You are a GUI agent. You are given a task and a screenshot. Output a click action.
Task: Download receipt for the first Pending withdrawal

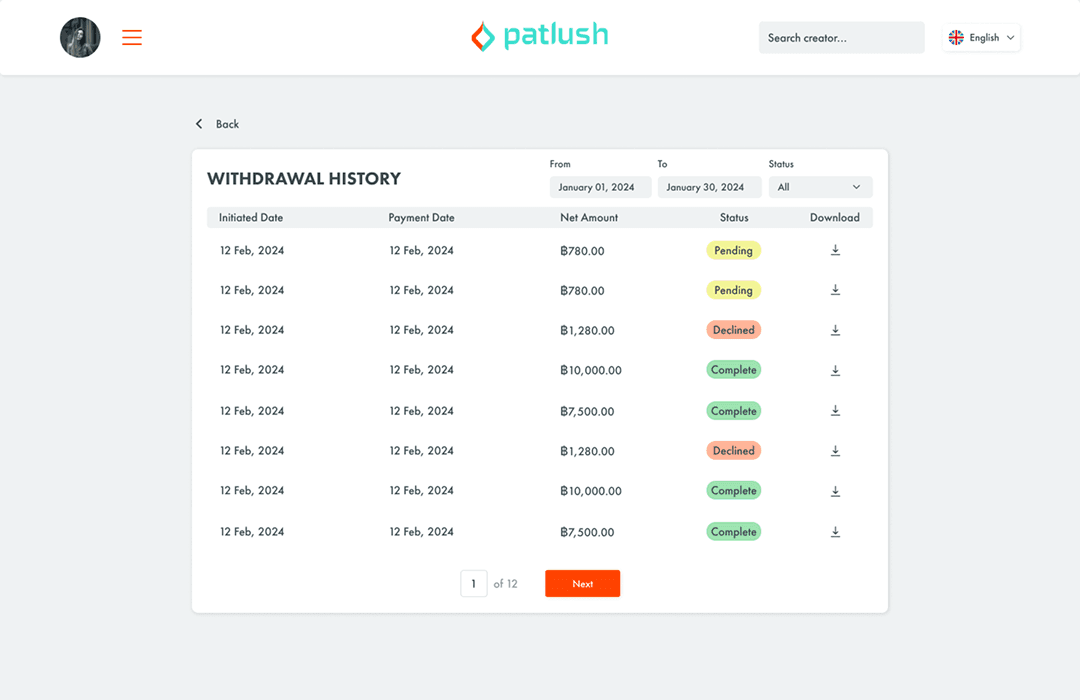click(x=836, y=250)
